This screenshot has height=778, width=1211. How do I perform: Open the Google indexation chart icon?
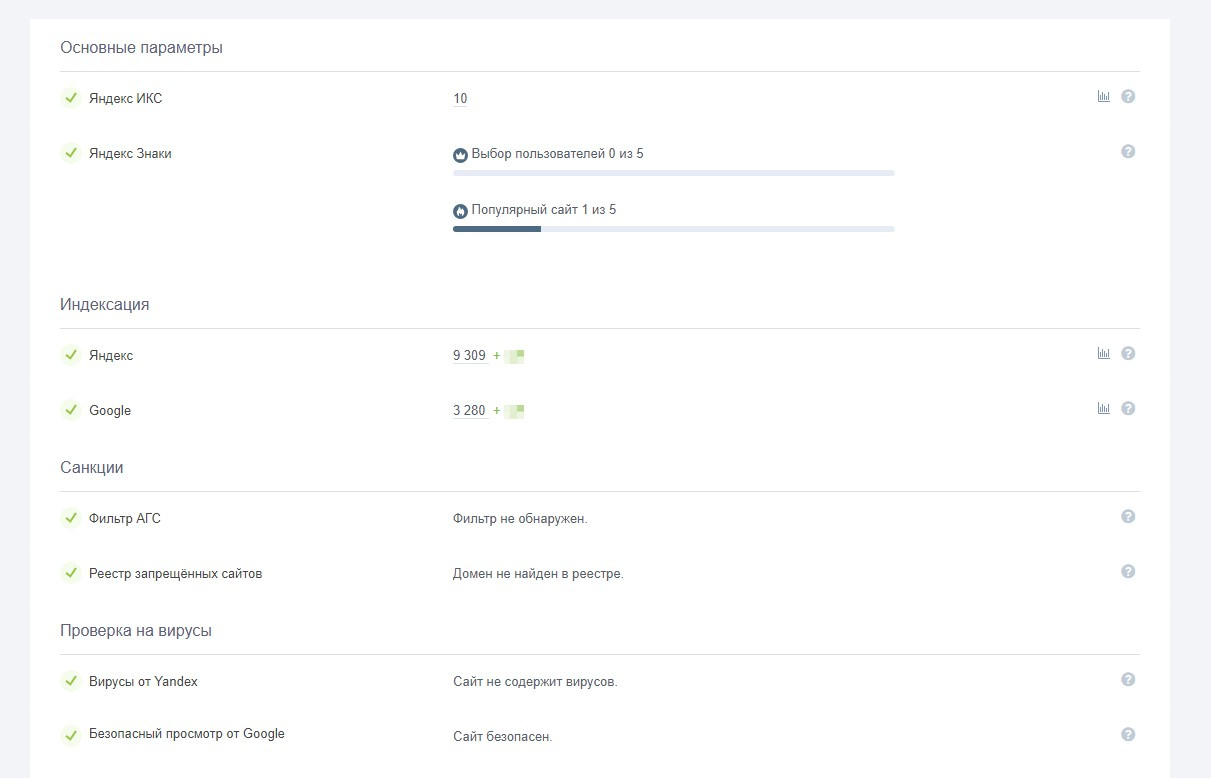click(1104, 408)
